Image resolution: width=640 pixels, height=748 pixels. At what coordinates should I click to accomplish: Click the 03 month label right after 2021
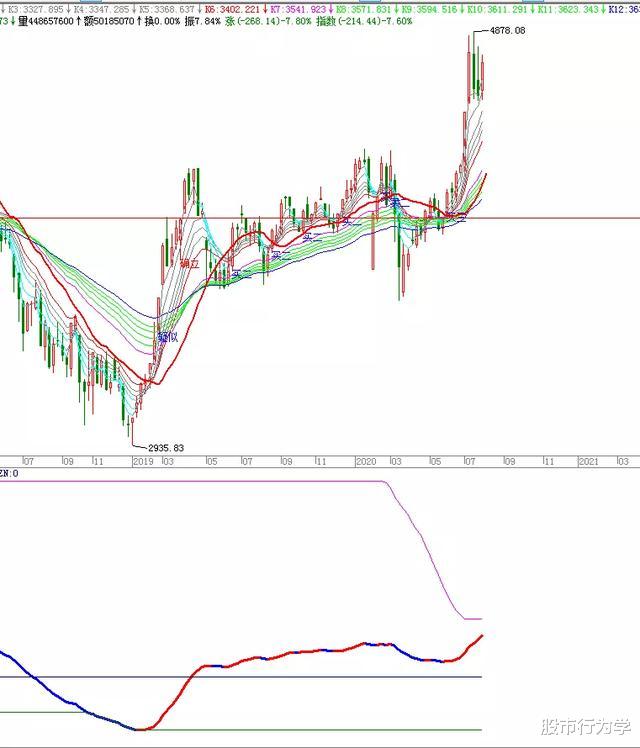623,461
